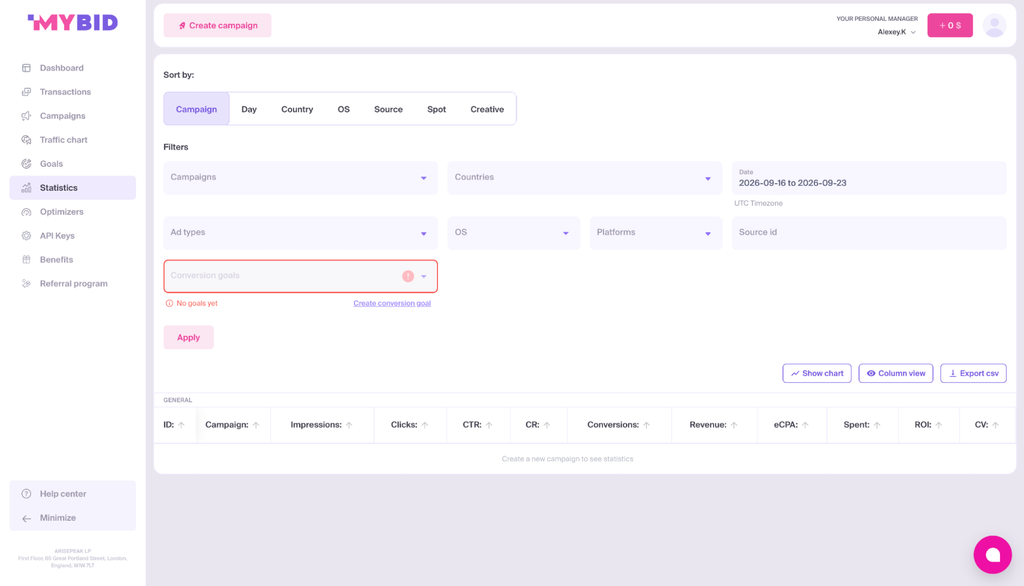Click the user profile avatar icon
The image size is (1024, 586).
[x=994, y=25]
